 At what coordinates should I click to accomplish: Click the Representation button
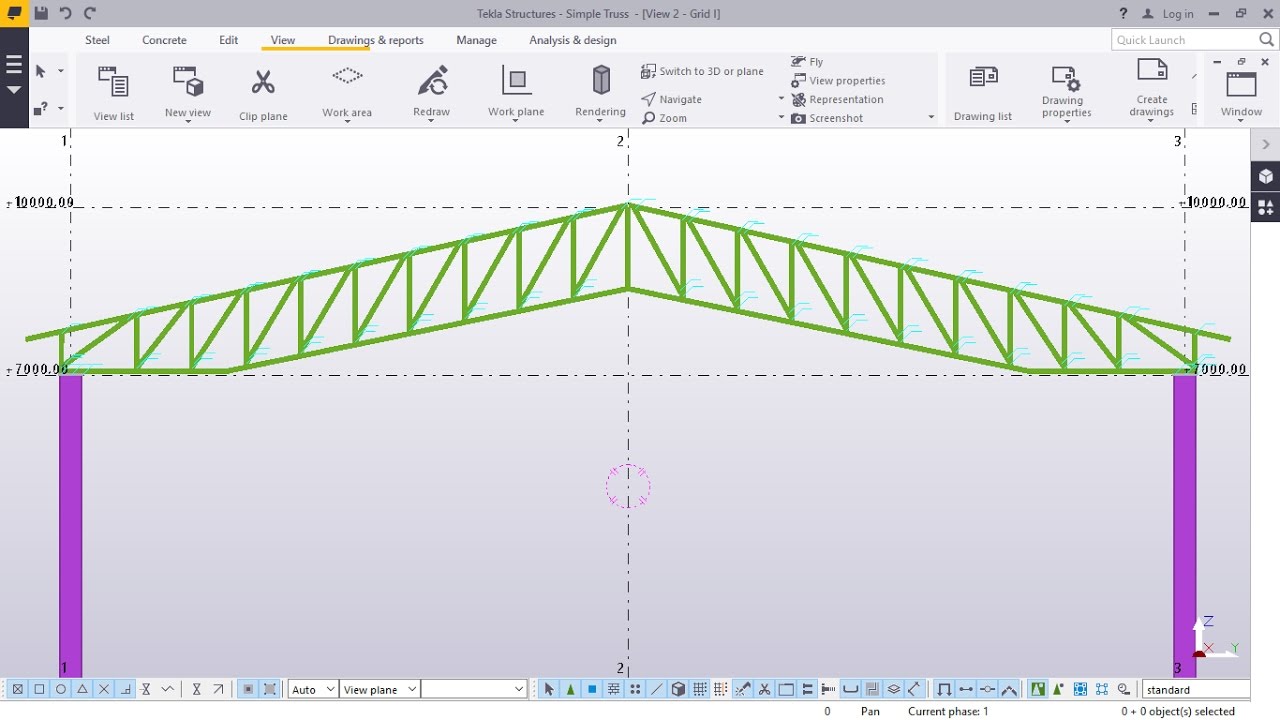(837, 99)
